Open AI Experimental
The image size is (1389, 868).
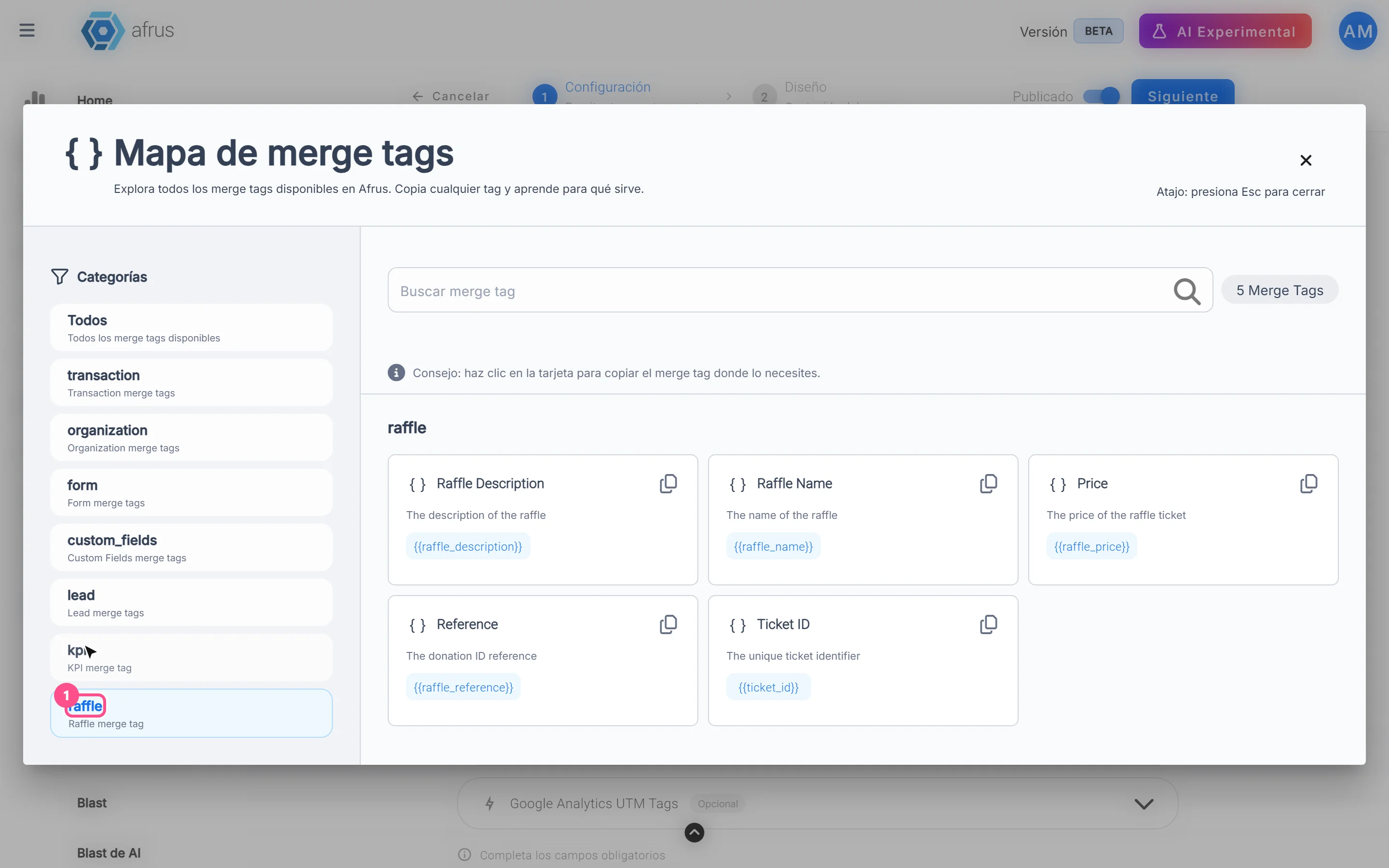pos(1225,31)
